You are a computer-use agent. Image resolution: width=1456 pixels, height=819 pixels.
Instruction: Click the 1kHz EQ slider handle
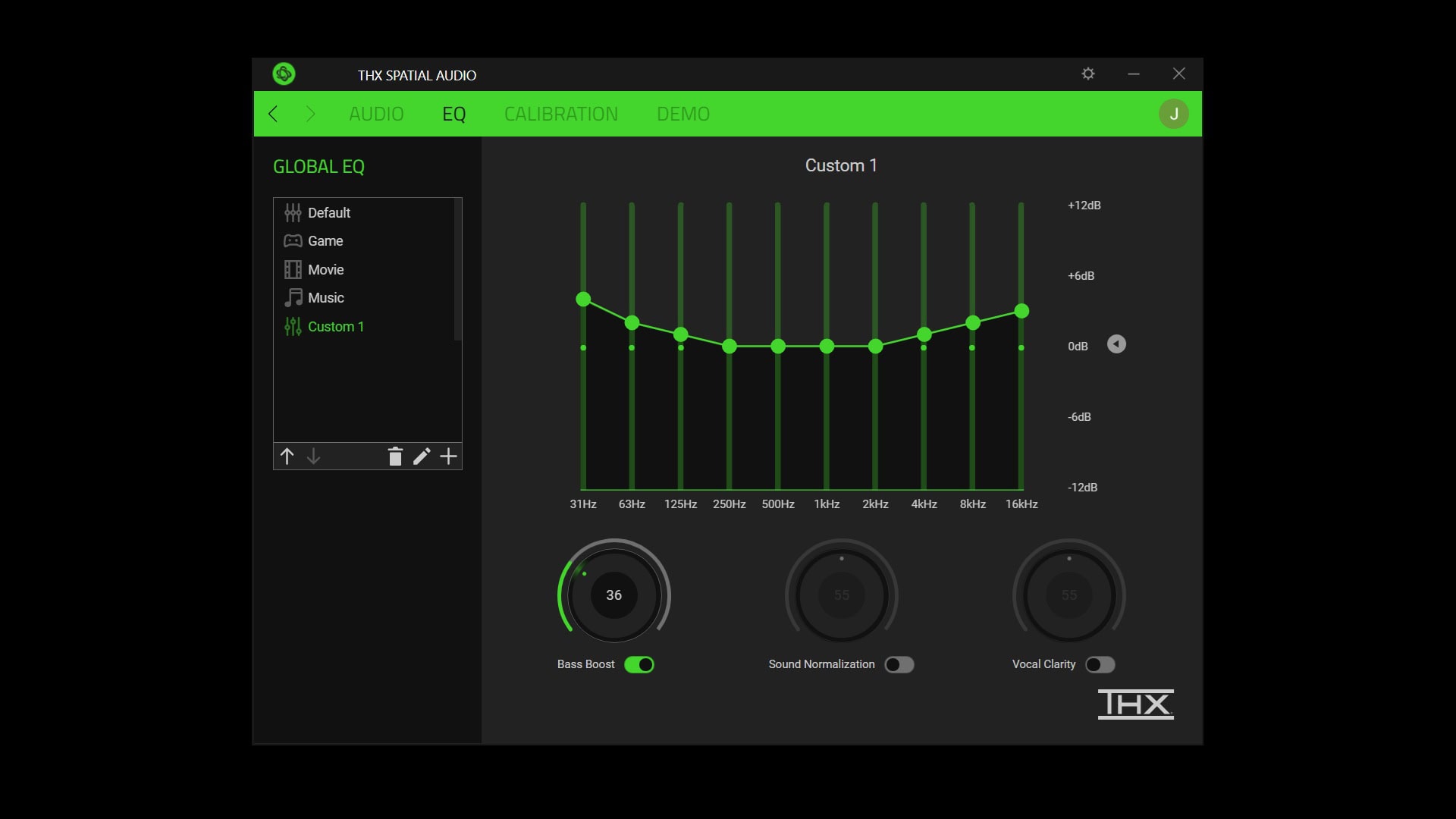[827, 347]
